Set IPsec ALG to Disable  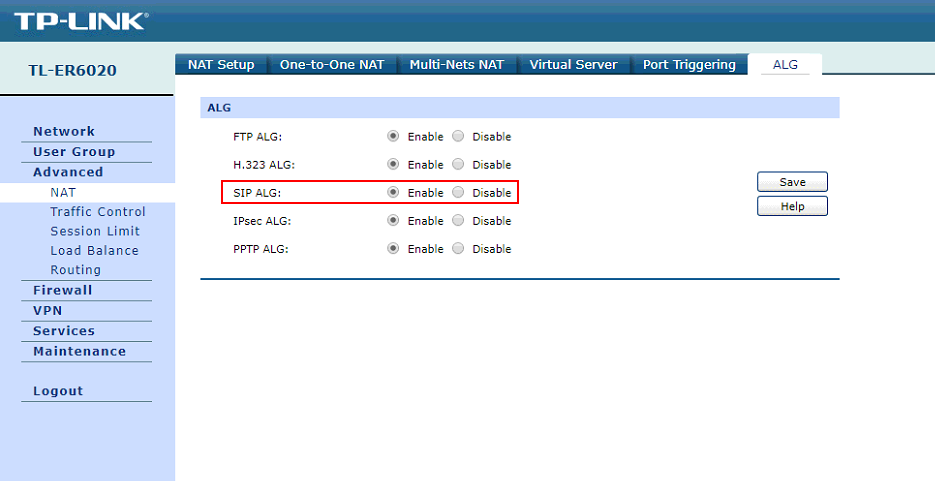coord(459,221)
